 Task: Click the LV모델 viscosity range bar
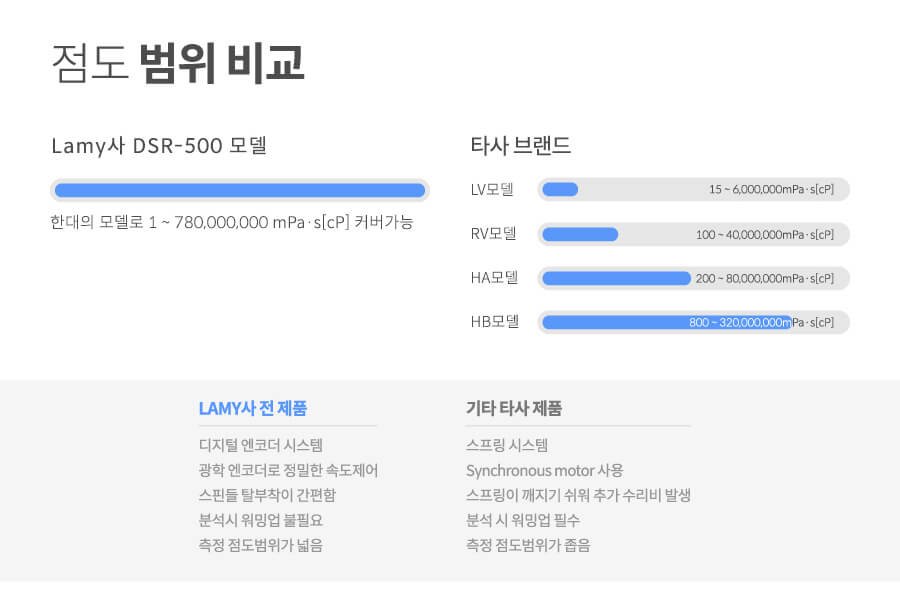pyautogui.click(x=560, y=190)
